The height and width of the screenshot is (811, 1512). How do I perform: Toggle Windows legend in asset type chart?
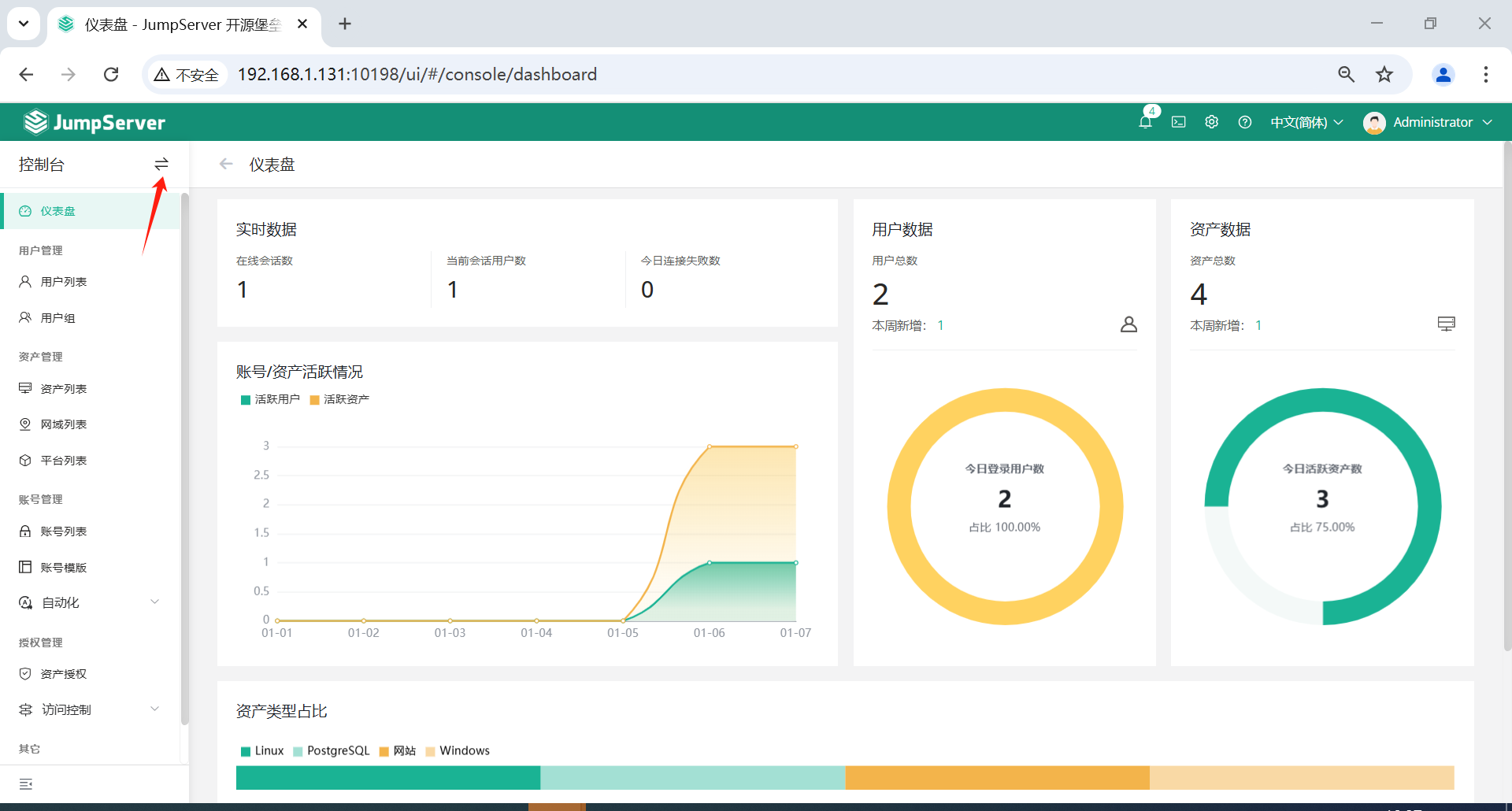(458, 750)
